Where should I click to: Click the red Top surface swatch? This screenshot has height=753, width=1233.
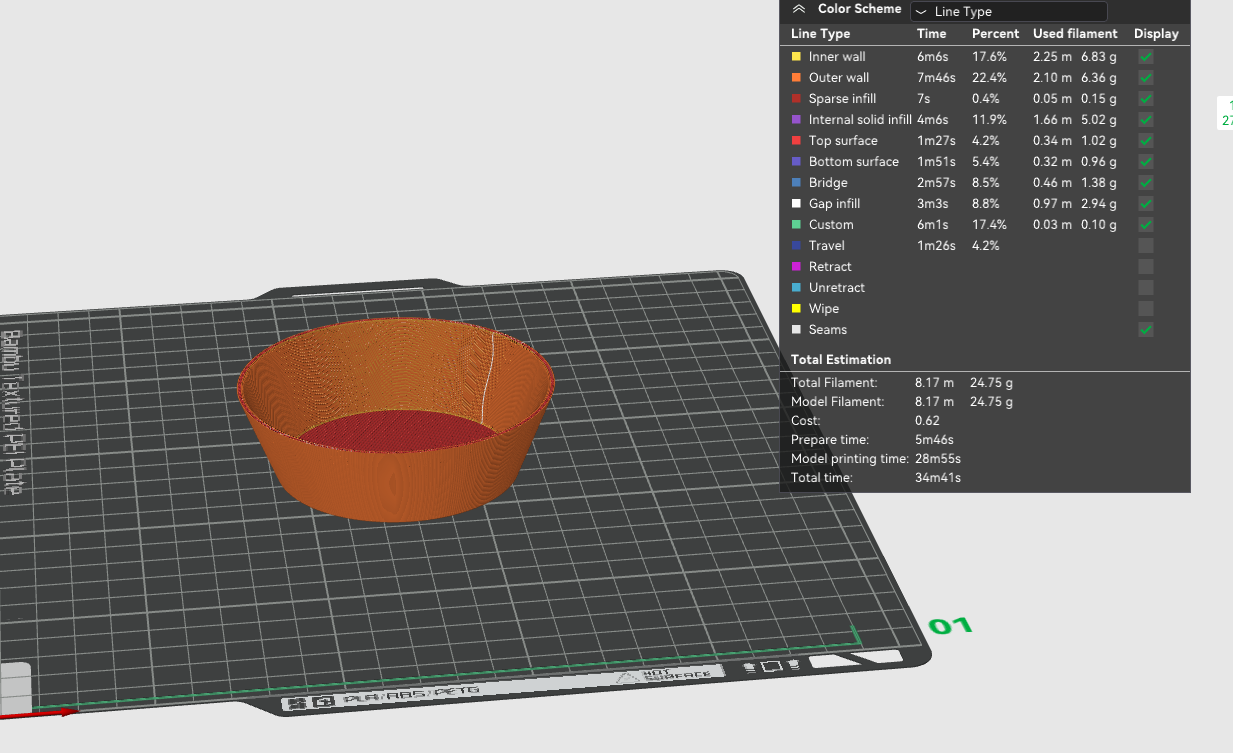click(x=796, y=141)
